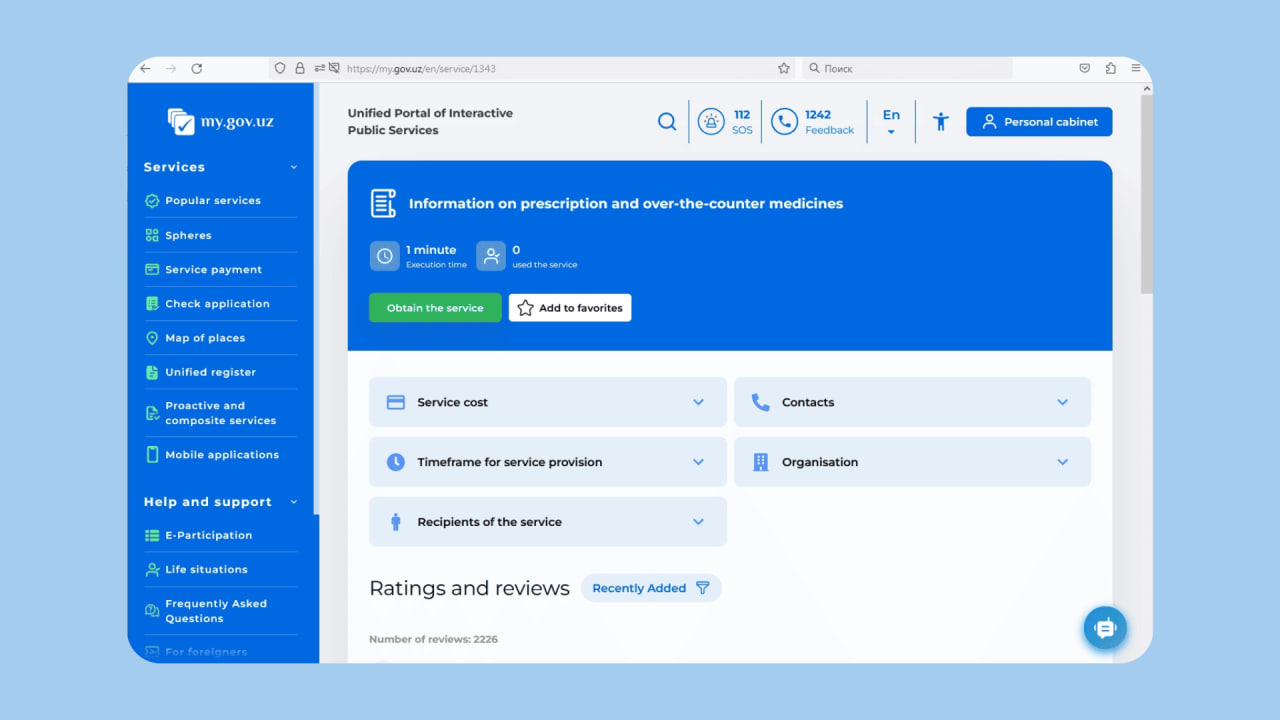Open the chat assistant bubble icon
The image size is (1280, 720).
click(x=1105, y=628)
